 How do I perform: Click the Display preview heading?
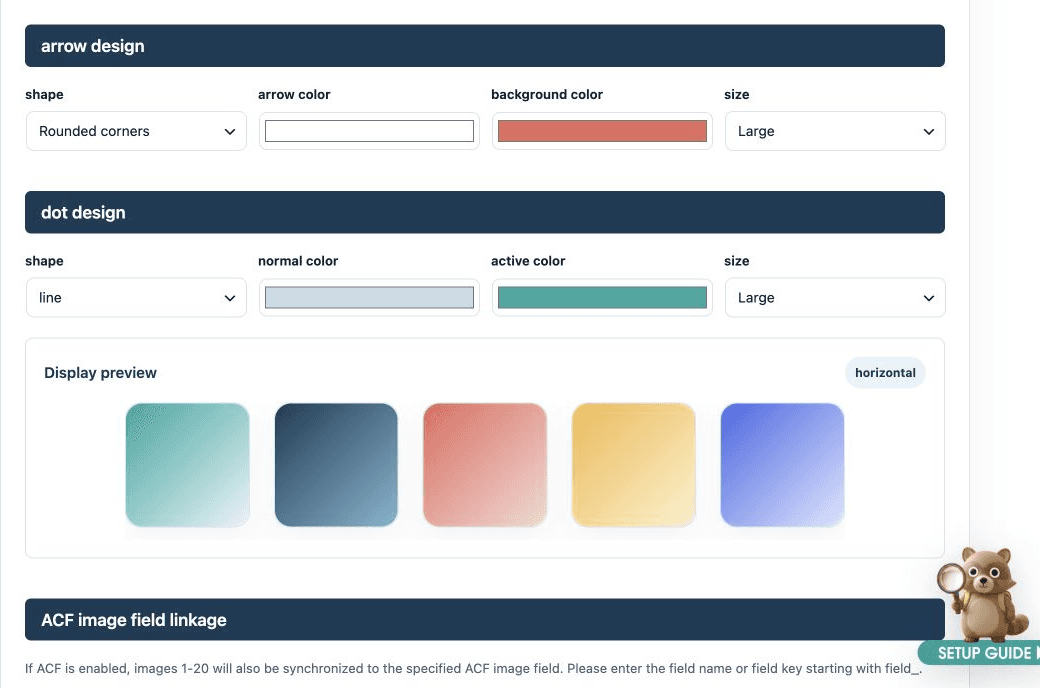[x=100, y=373]
